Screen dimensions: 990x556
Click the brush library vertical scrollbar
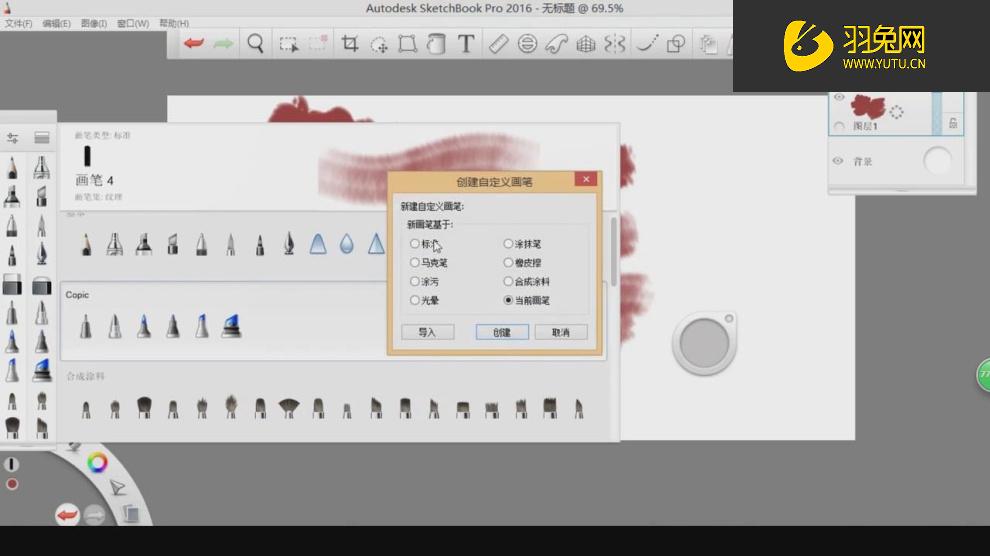pos(613,251)
